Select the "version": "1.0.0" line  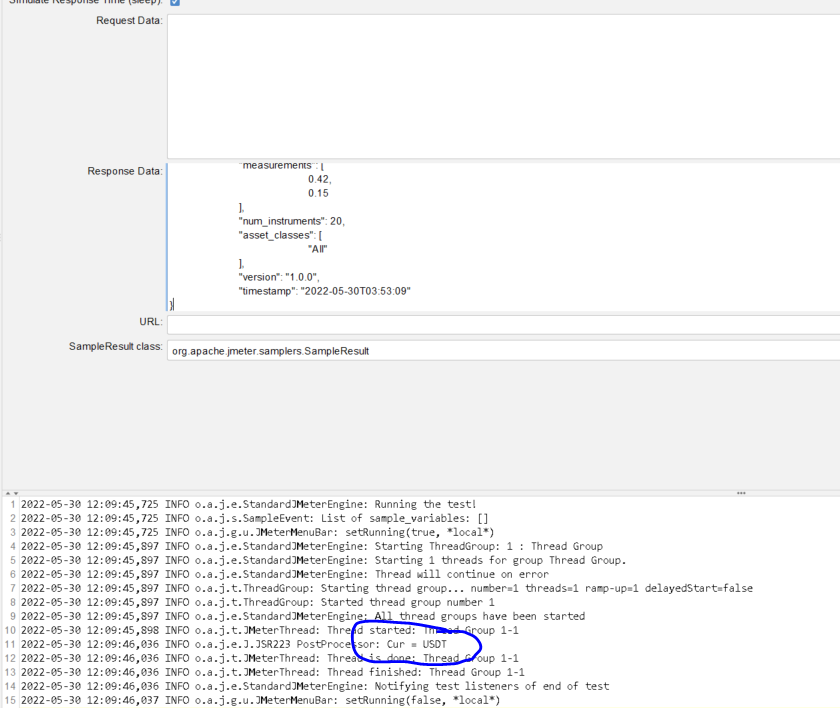[x=279, y=277]
